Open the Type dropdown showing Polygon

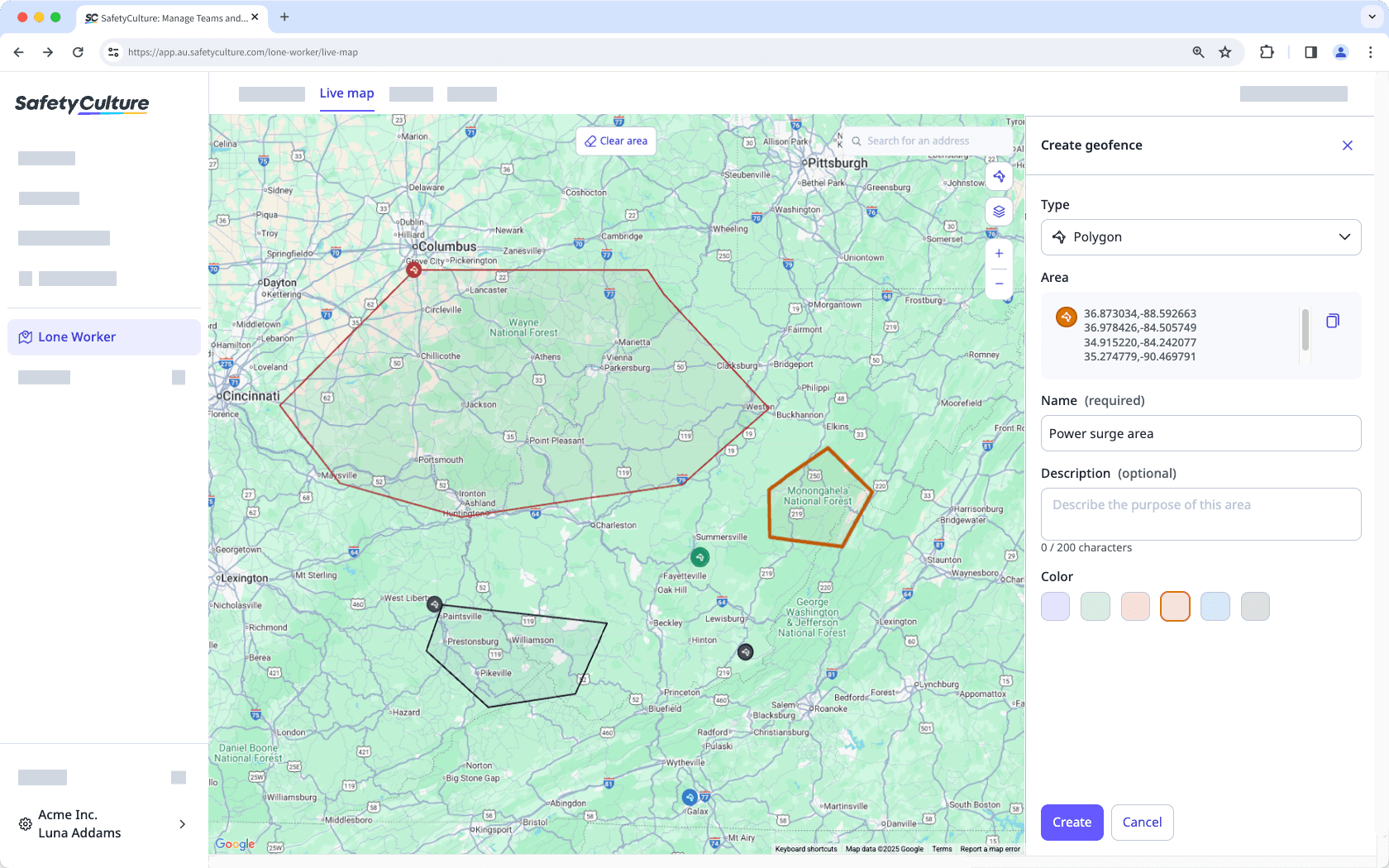(1200, 237)
